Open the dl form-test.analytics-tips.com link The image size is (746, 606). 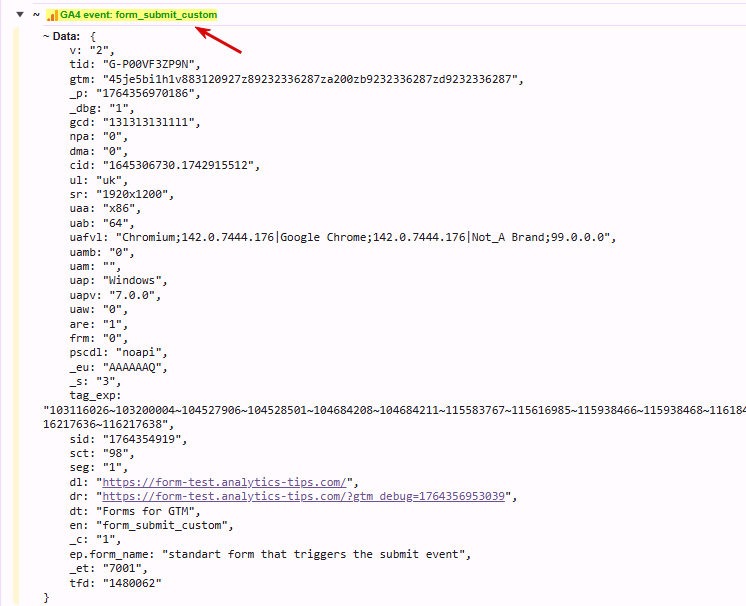click(225, 482)
